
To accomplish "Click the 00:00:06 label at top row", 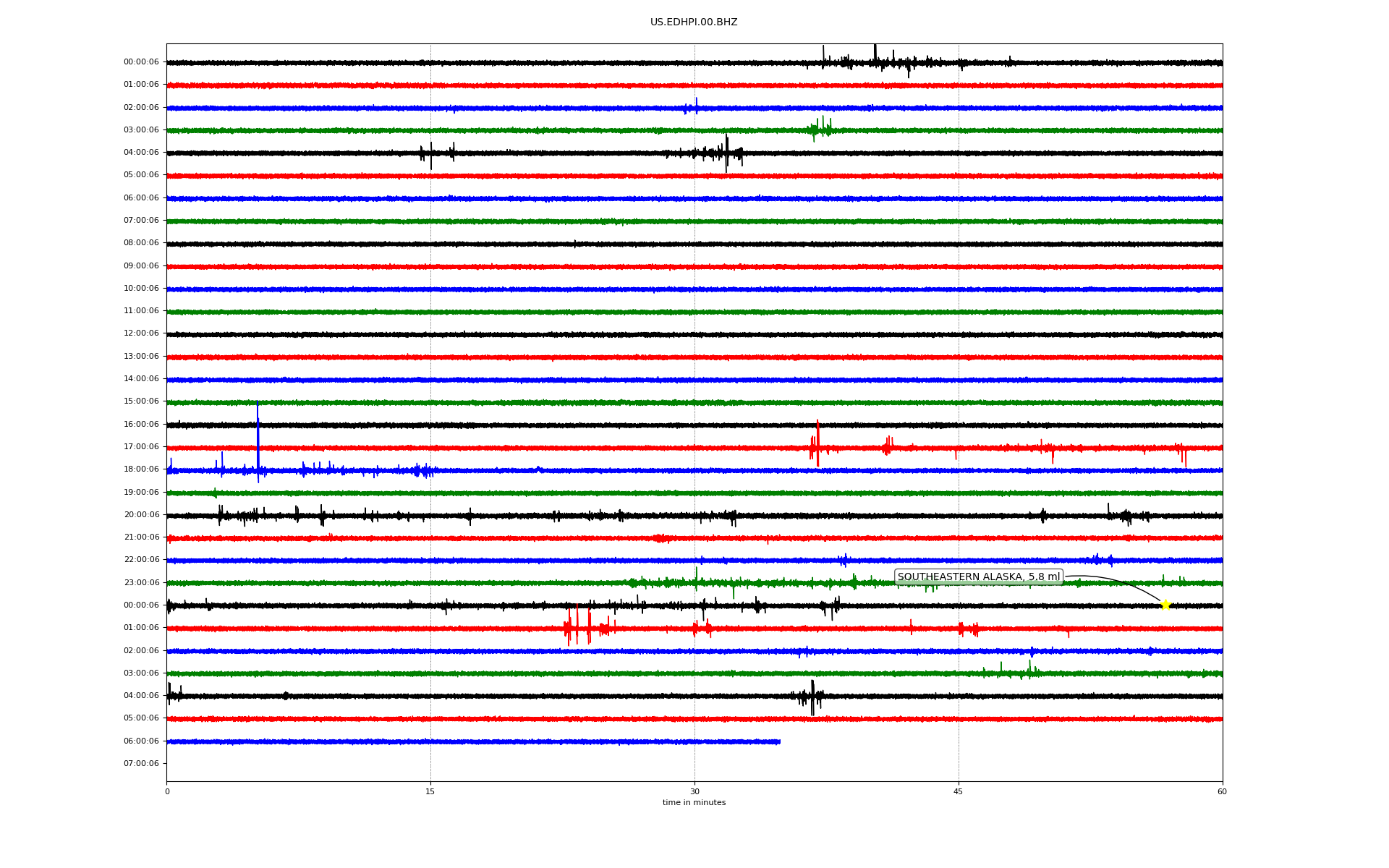I will click(x=141, y=62).
